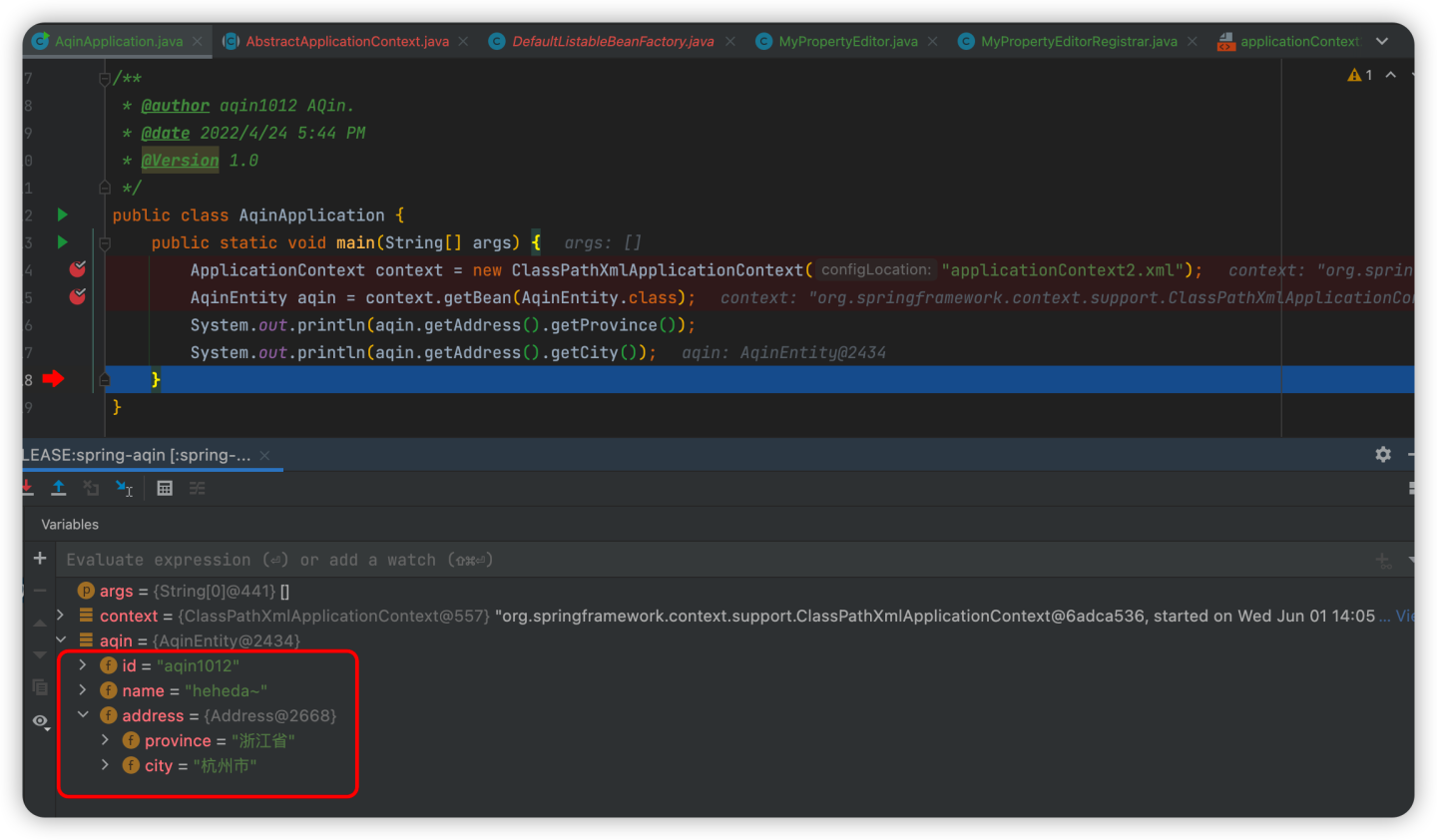Click the Step Out upload-arrow icon
Screen dimensions: 1437x840
[59, 488]
